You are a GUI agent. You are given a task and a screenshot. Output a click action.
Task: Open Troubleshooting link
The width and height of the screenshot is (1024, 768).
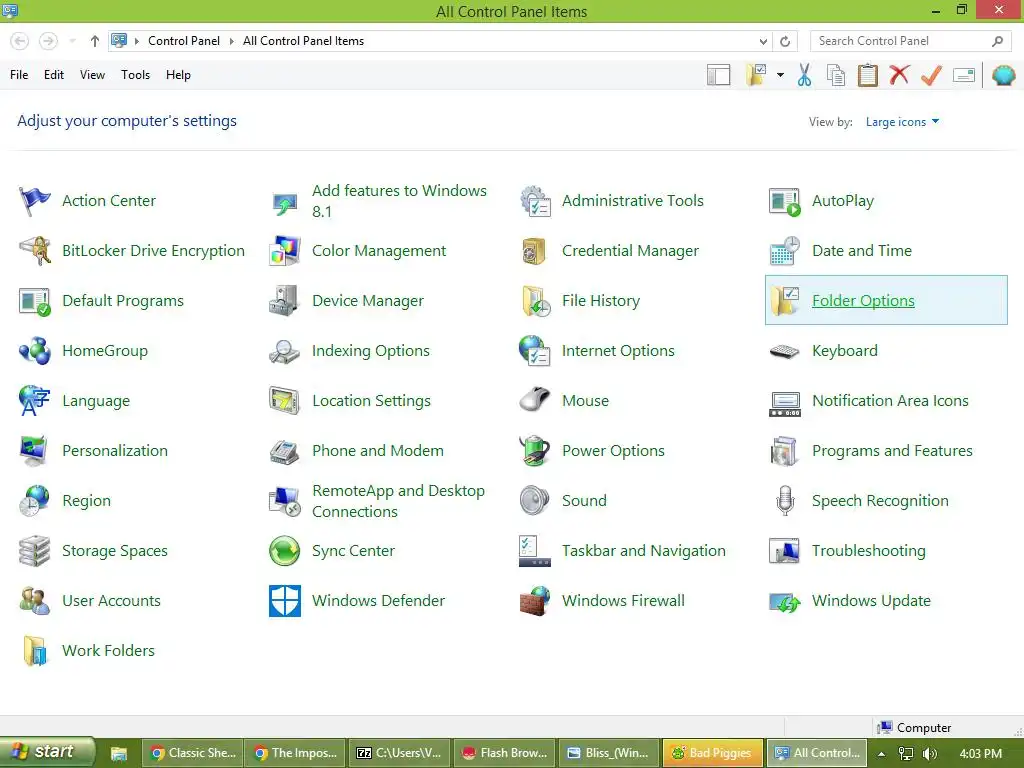[869, 551]
